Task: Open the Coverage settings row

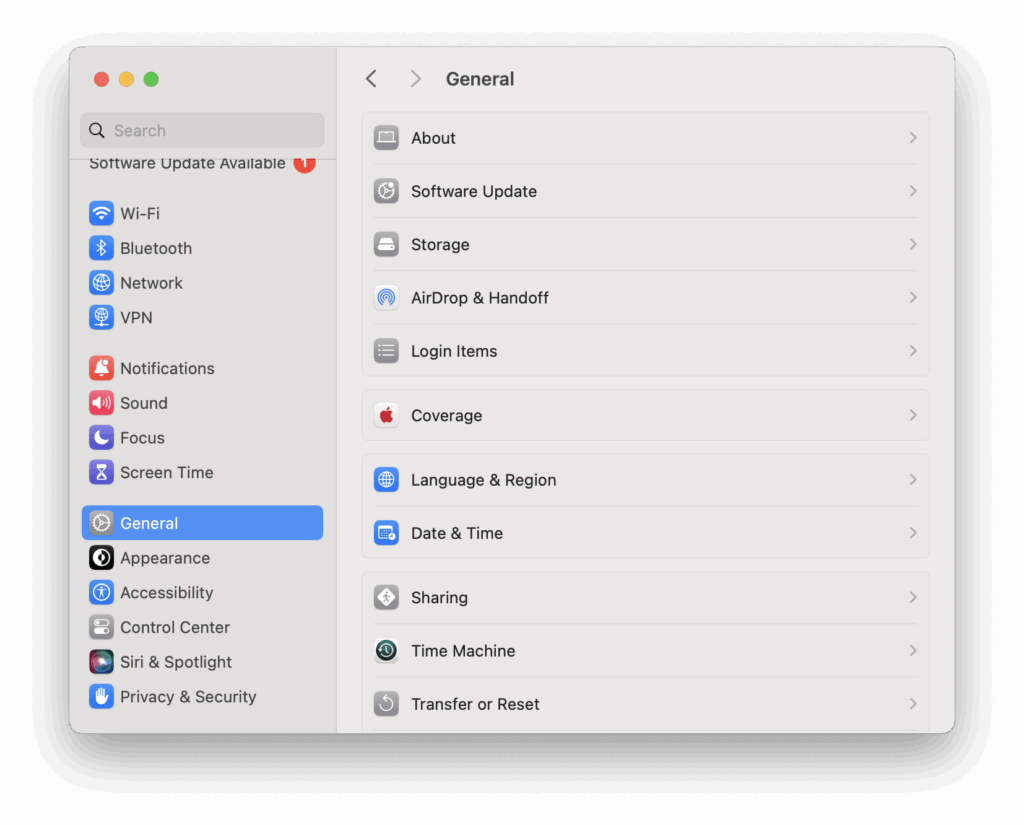Action: [645, 415]
